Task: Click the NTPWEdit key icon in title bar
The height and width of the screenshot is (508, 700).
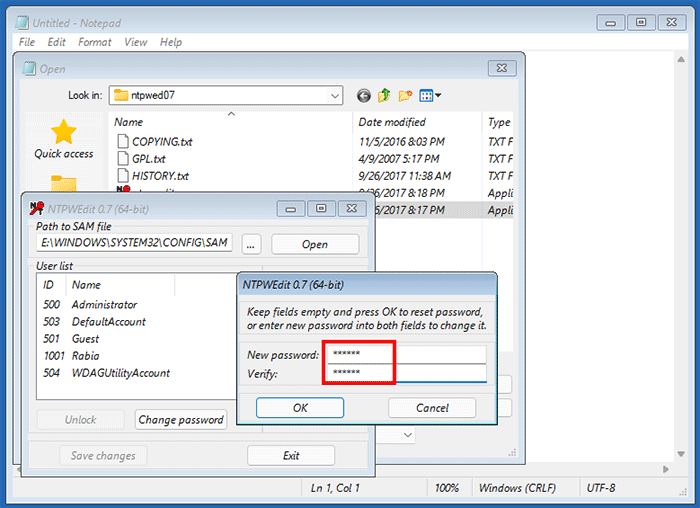Action: [37, 208]
